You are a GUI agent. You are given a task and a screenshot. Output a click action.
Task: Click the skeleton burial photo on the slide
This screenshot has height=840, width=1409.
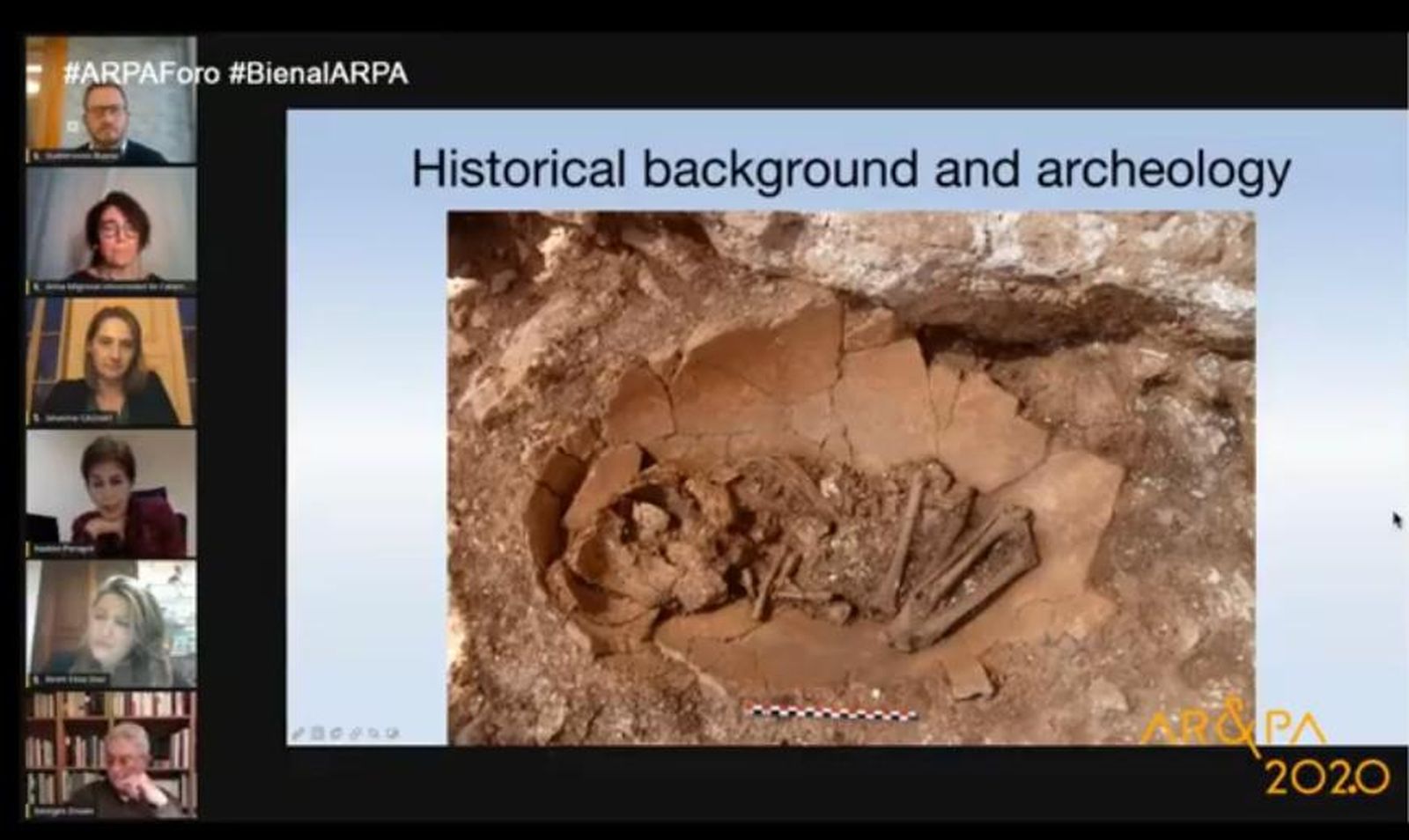click(x=851, y=475)
